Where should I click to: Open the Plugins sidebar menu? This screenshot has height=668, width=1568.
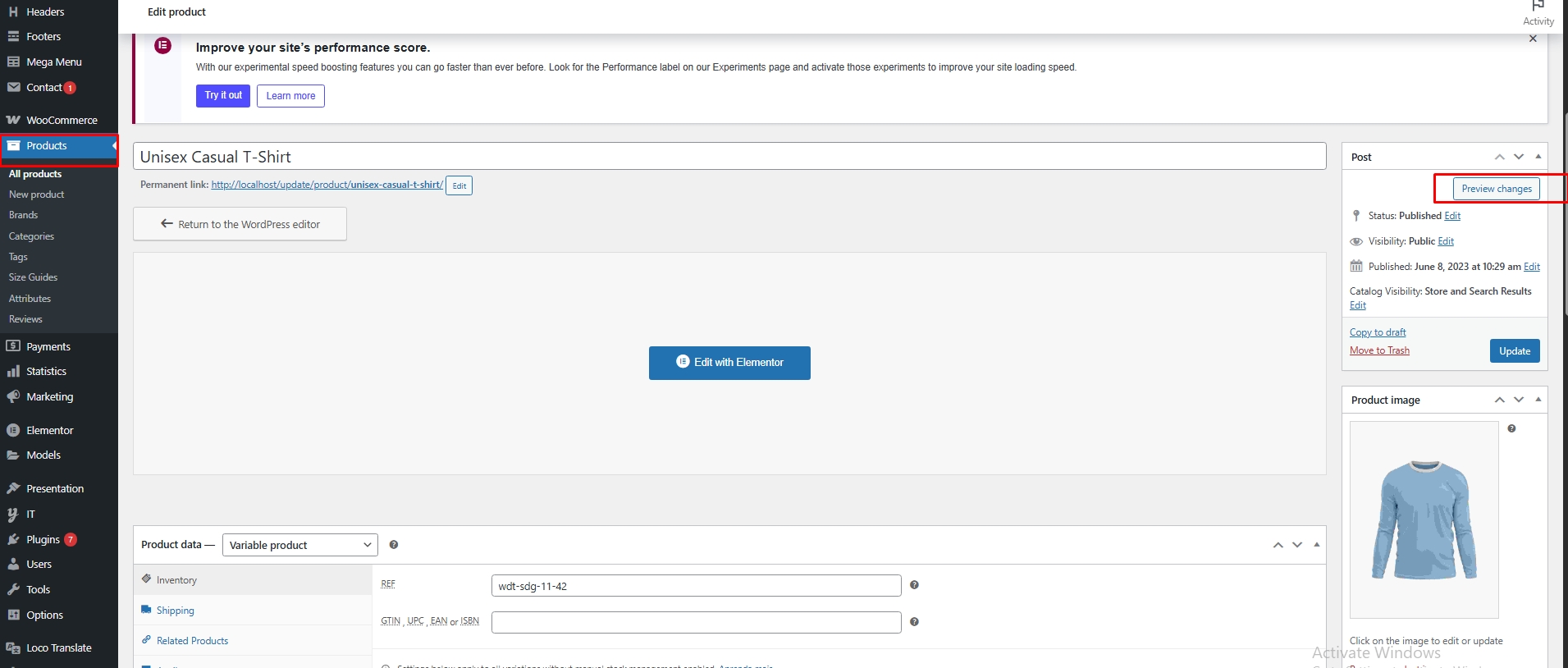(x=43, y=539)
